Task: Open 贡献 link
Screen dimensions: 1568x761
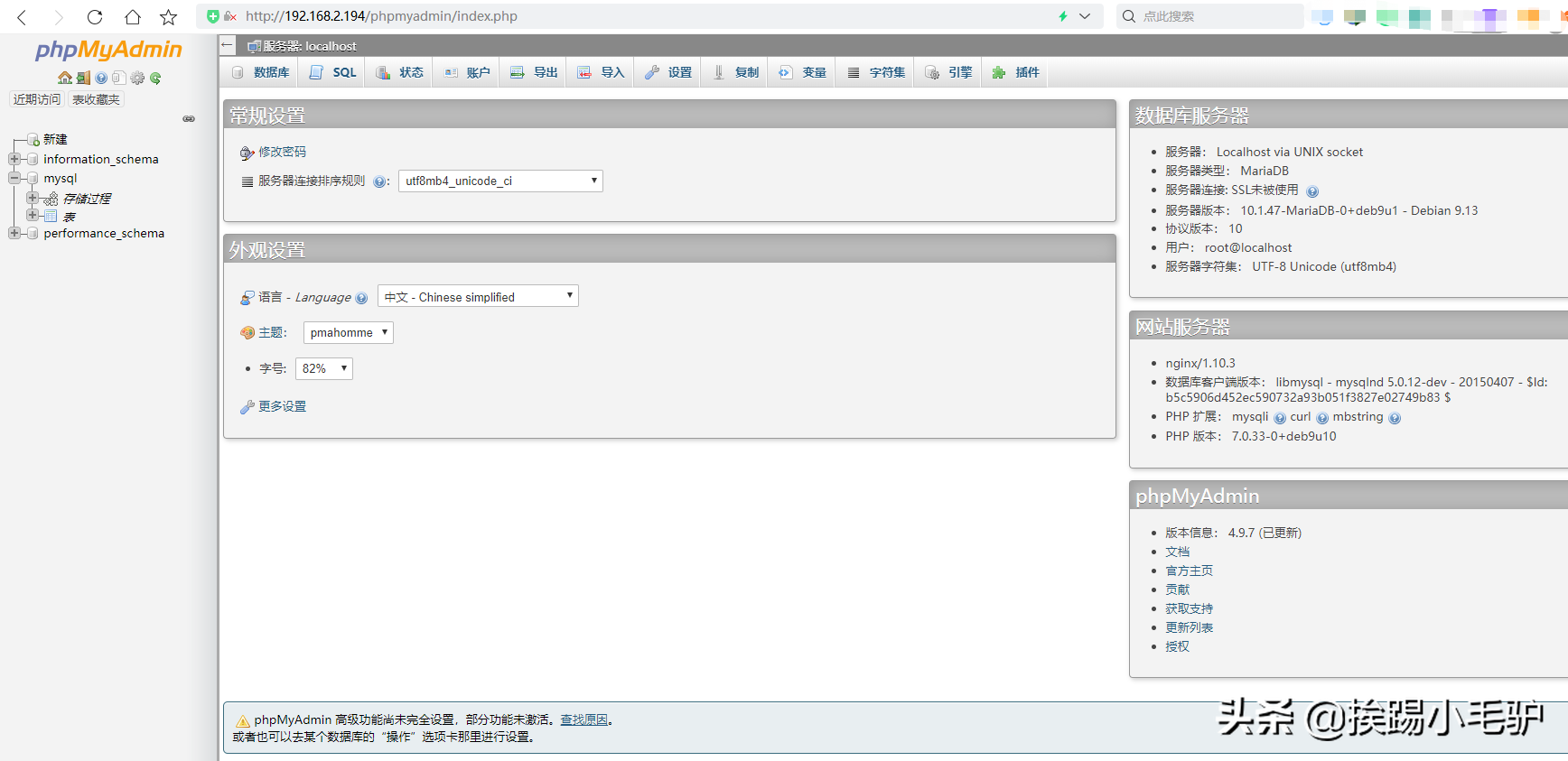Action: pyautogui.click(x=1177, y=589)
